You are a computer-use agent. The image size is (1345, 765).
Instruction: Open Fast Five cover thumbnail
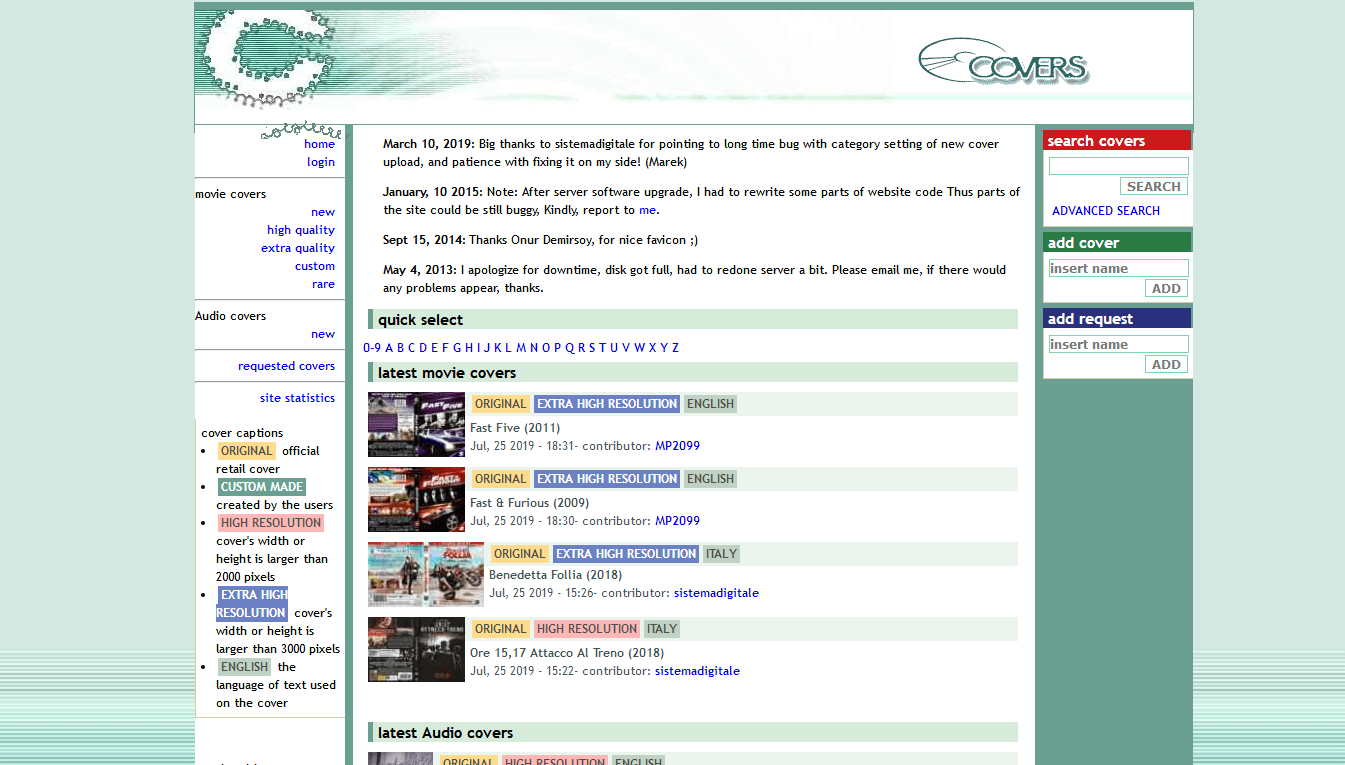tap(416, 424)
